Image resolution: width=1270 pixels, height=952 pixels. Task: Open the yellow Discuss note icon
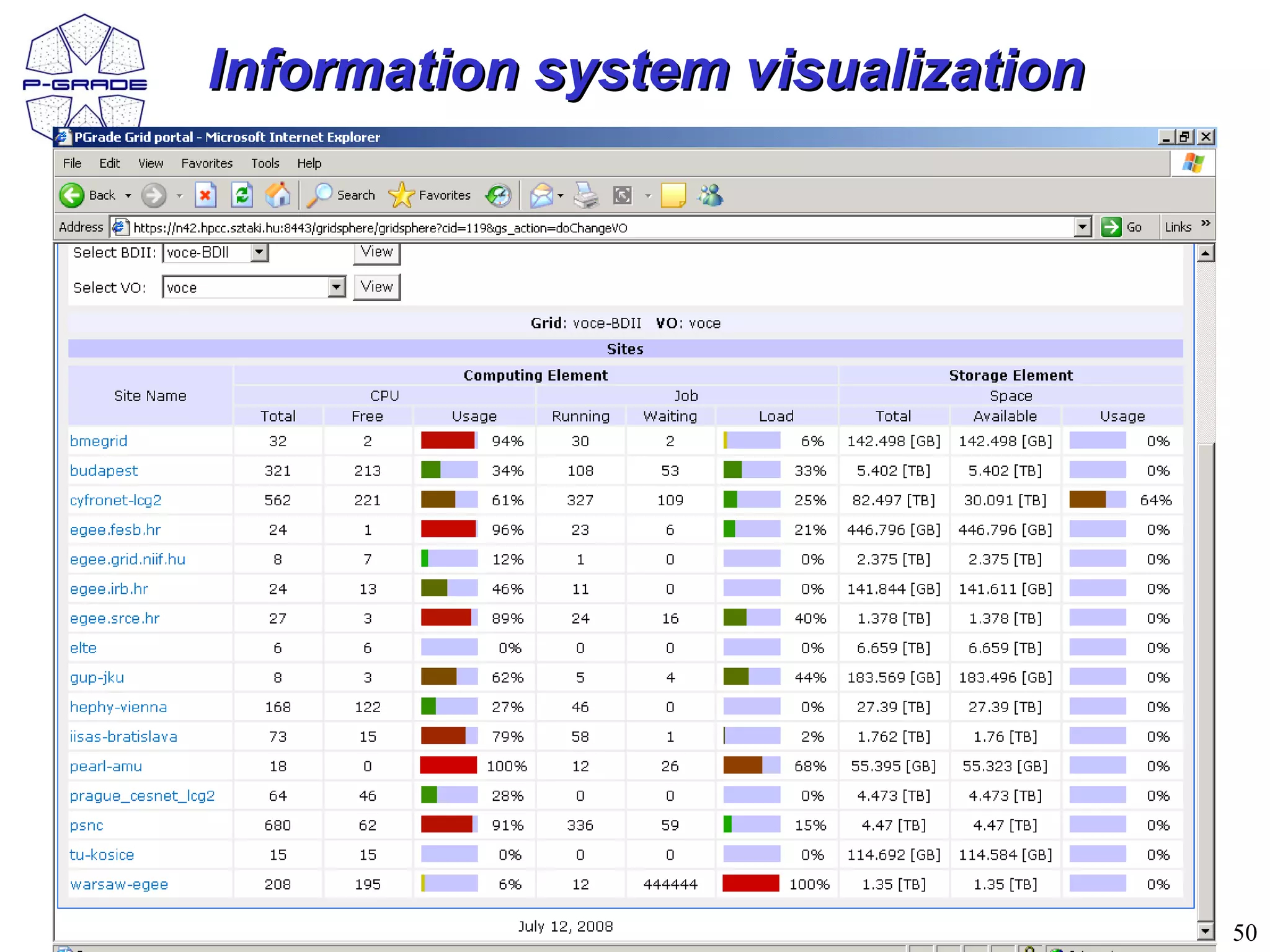673,195
